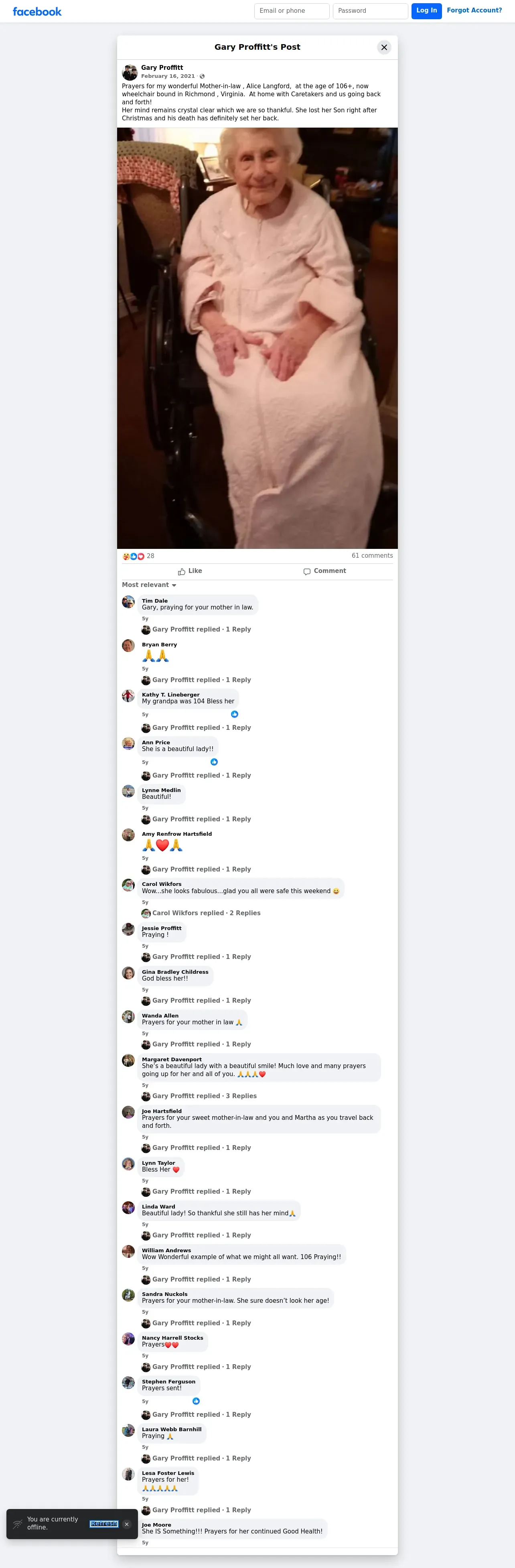Click the Comment speech bubble button
The image size is (515, 1568).
pos(324,571)
